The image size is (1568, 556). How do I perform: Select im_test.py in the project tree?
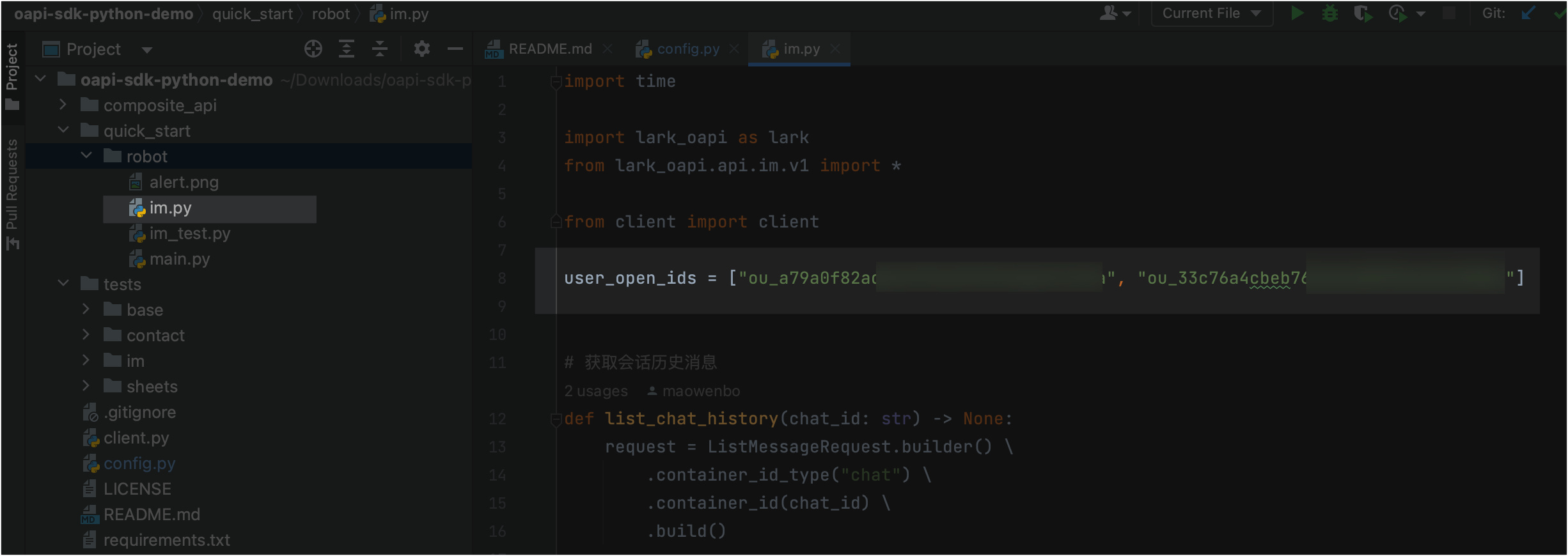tap(190, 233)
